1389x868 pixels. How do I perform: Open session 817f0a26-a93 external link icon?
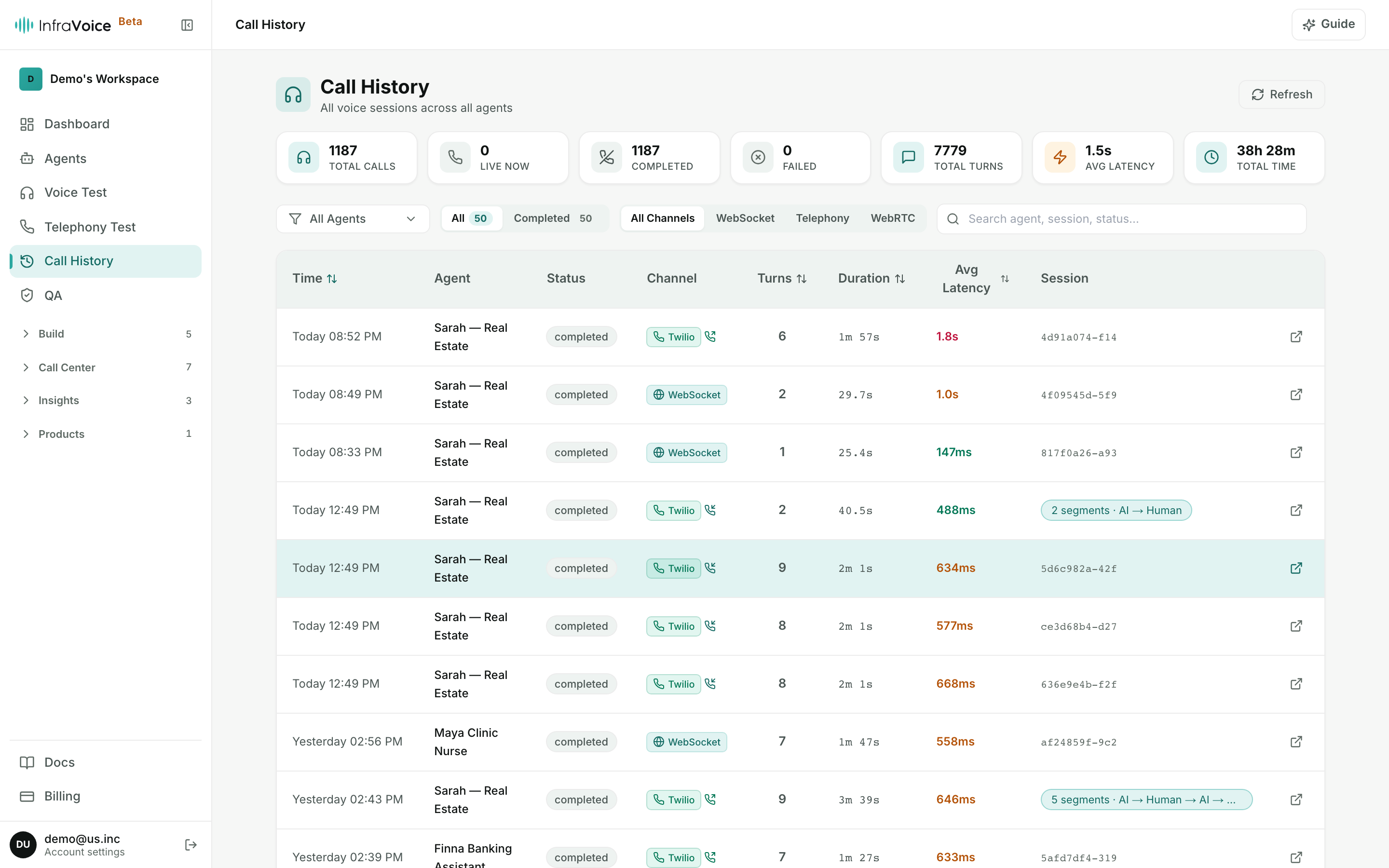point(1296,452)
